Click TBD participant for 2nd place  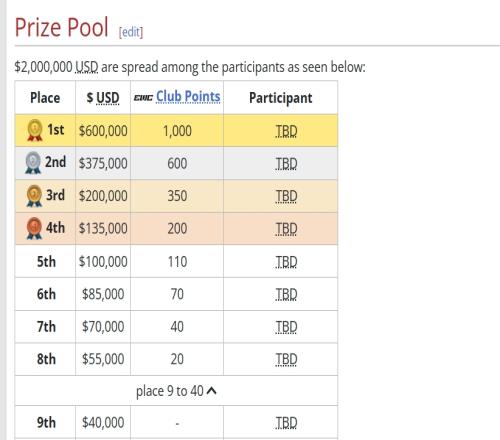click(x=286, y=164)
